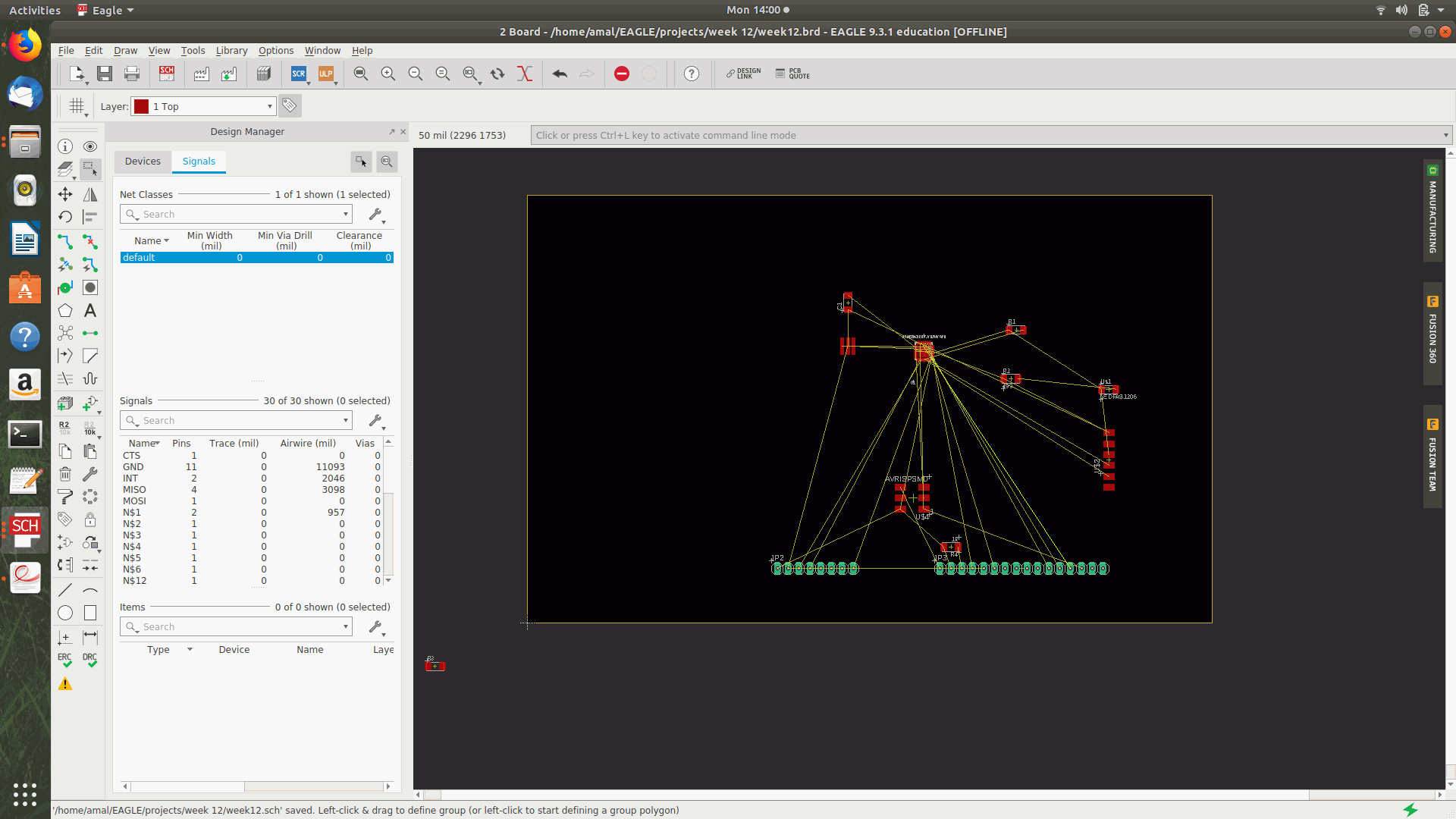Click the Delete trash icon
1456x819 pixels.
(65, 475)
